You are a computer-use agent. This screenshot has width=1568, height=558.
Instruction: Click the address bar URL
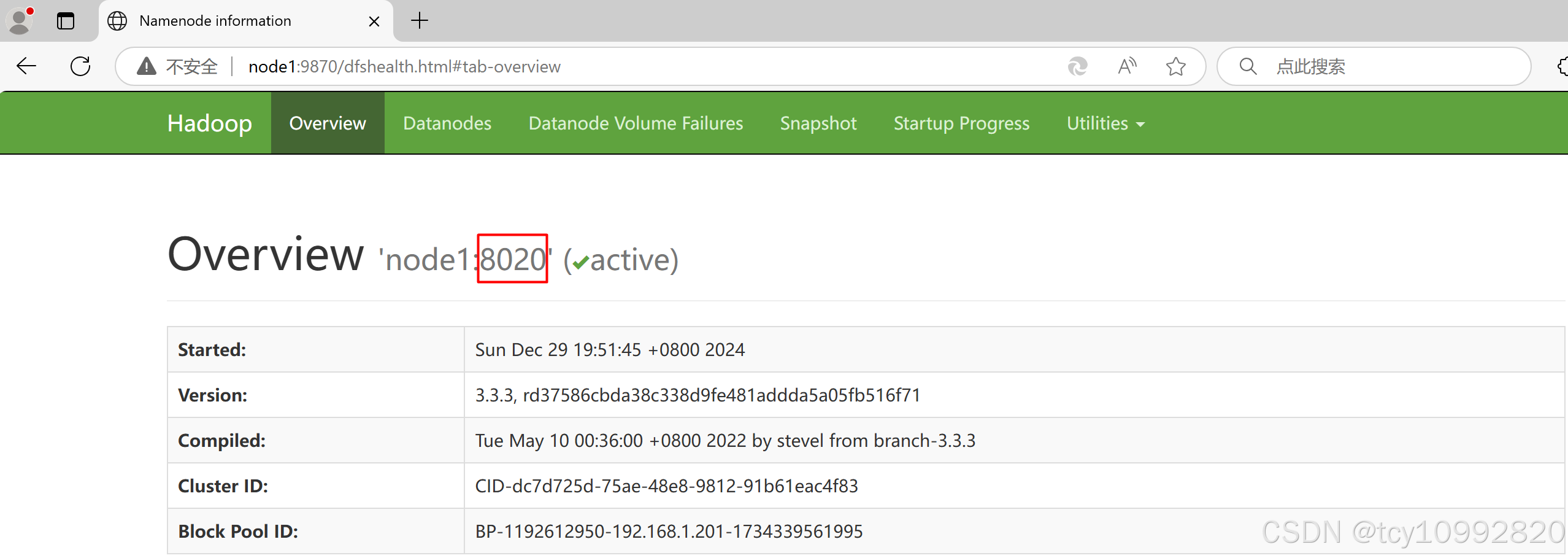404,66
